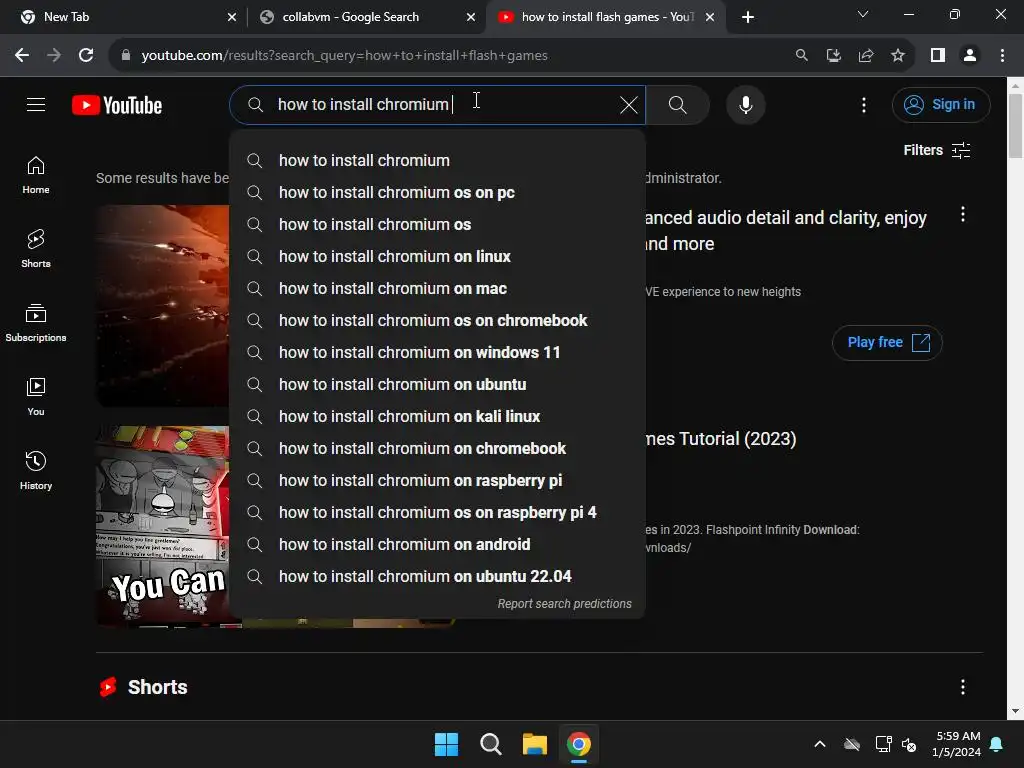Image resolution: width=1024 pixels, height=768 pixels.
Task: Open the Filters dropdown
Action: pyautogui.click(x=936, y=150)
